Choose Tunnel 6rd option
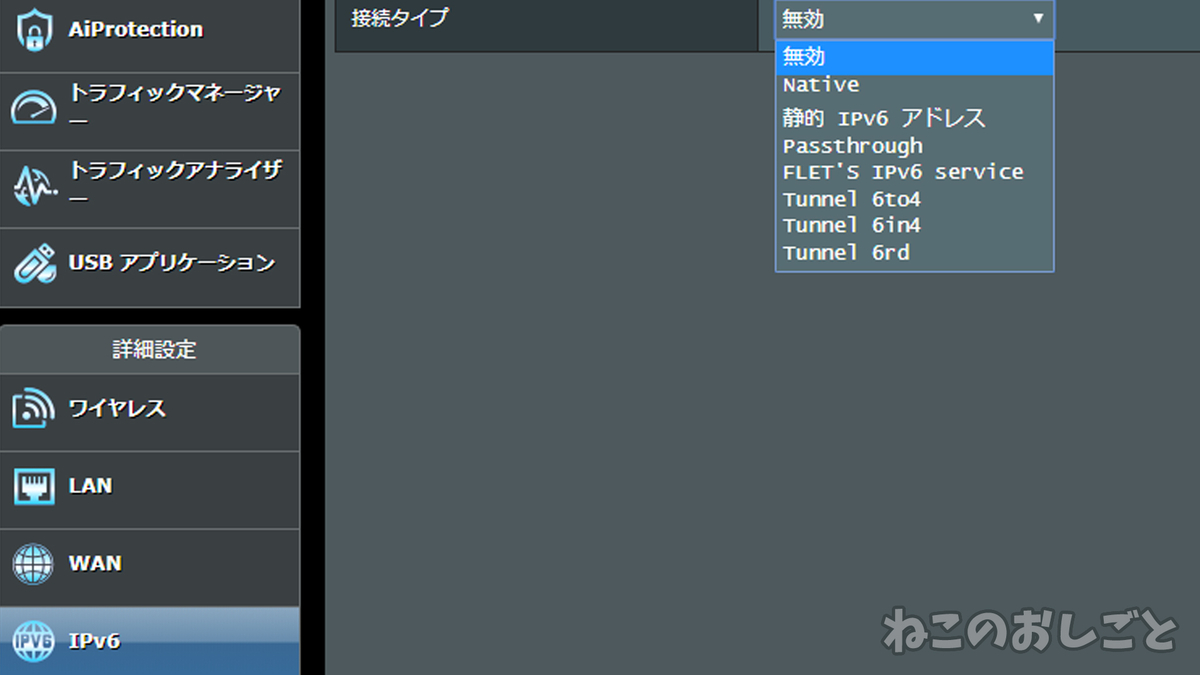 914,253
